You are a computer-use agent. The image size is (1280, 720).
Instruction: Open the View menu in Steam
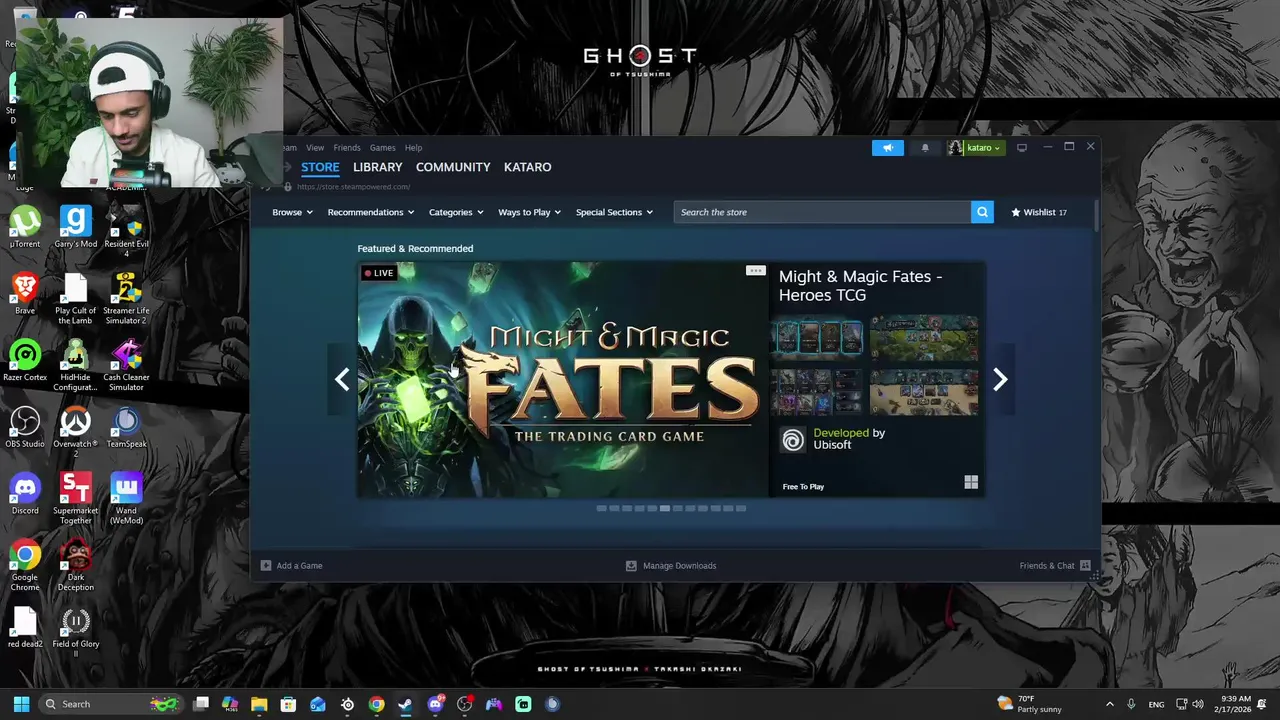tap(315, 148)
